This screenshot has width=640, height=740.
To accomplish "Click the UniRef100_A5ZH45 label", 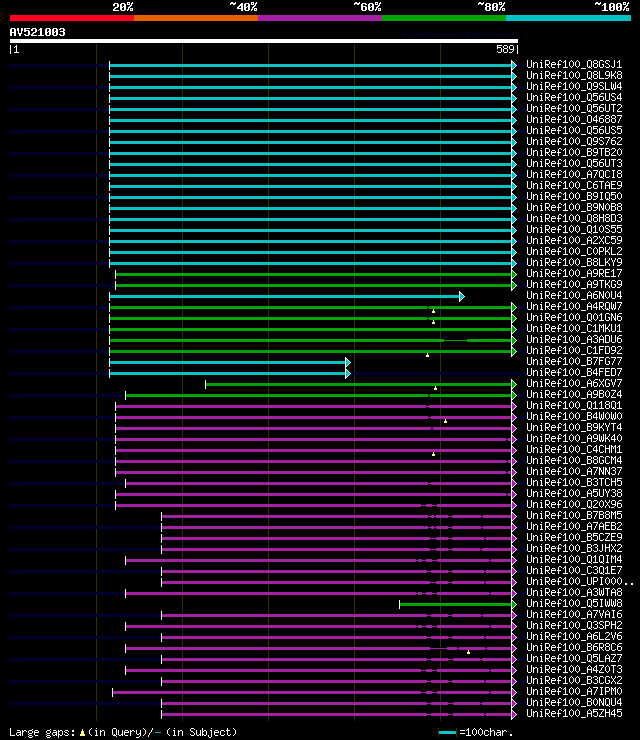I will 574,714.
